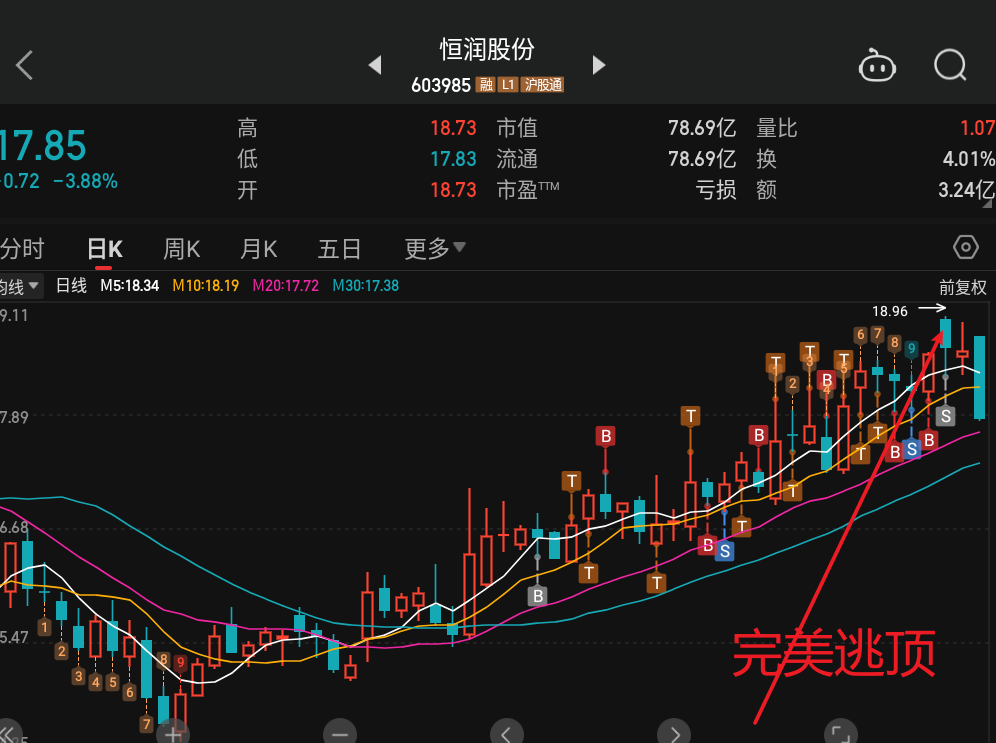Open chart settings hexagon icon
The height and width of the screenshot is (743, 996).
click(966, 247)
